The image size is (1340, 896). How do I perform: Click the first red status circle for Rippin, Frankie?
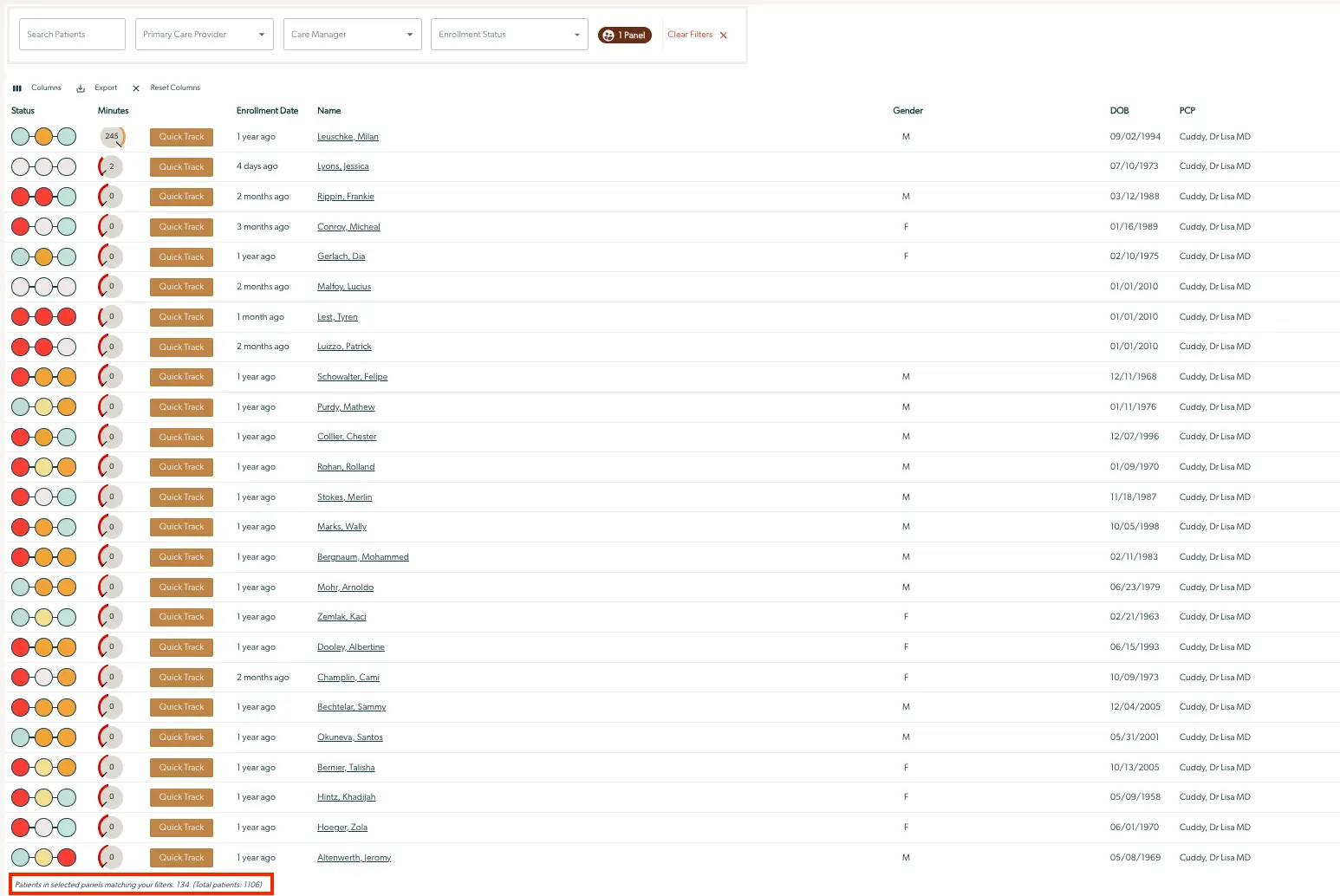pos(21,196)
